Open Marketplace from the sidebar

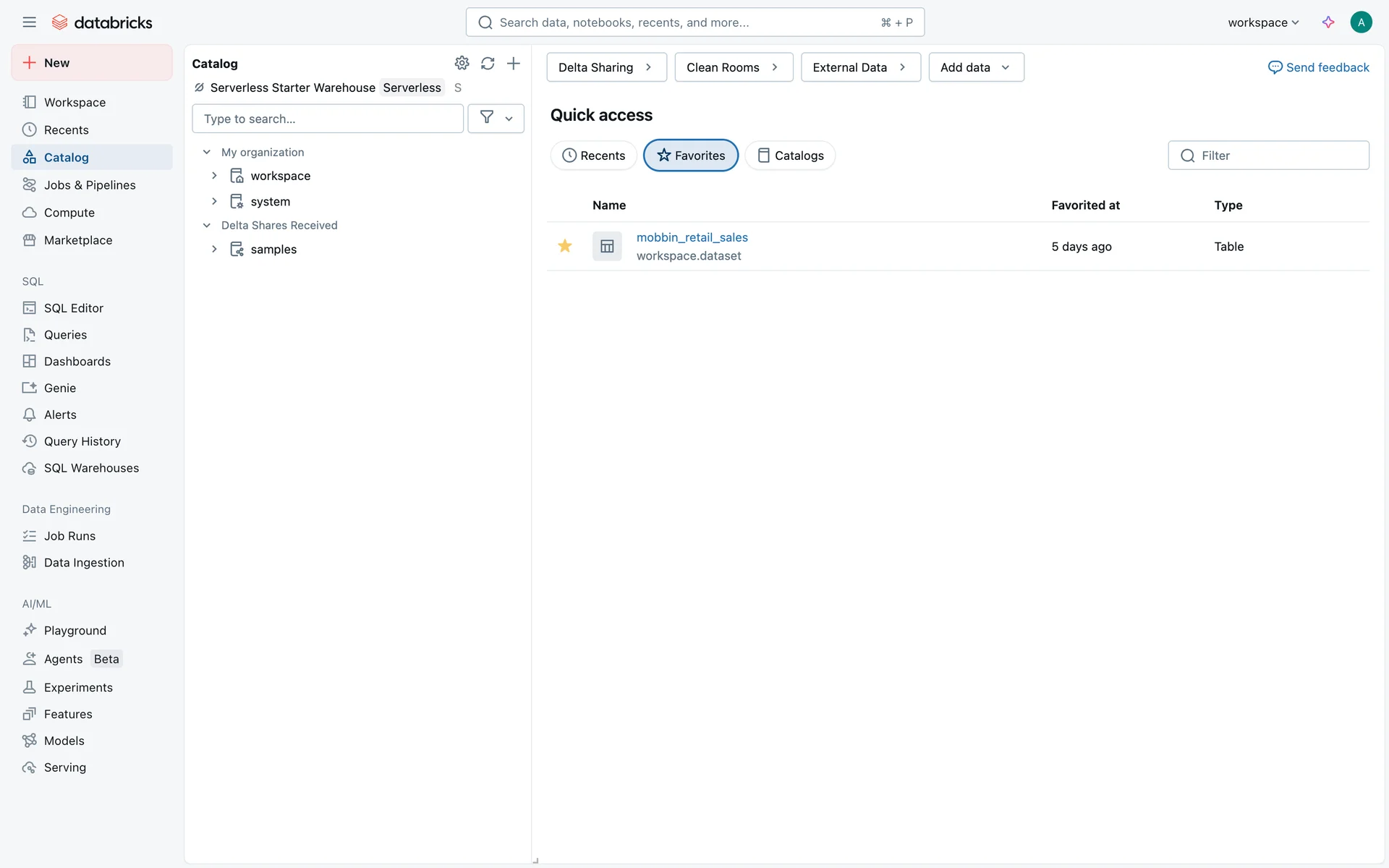point(77,240)
